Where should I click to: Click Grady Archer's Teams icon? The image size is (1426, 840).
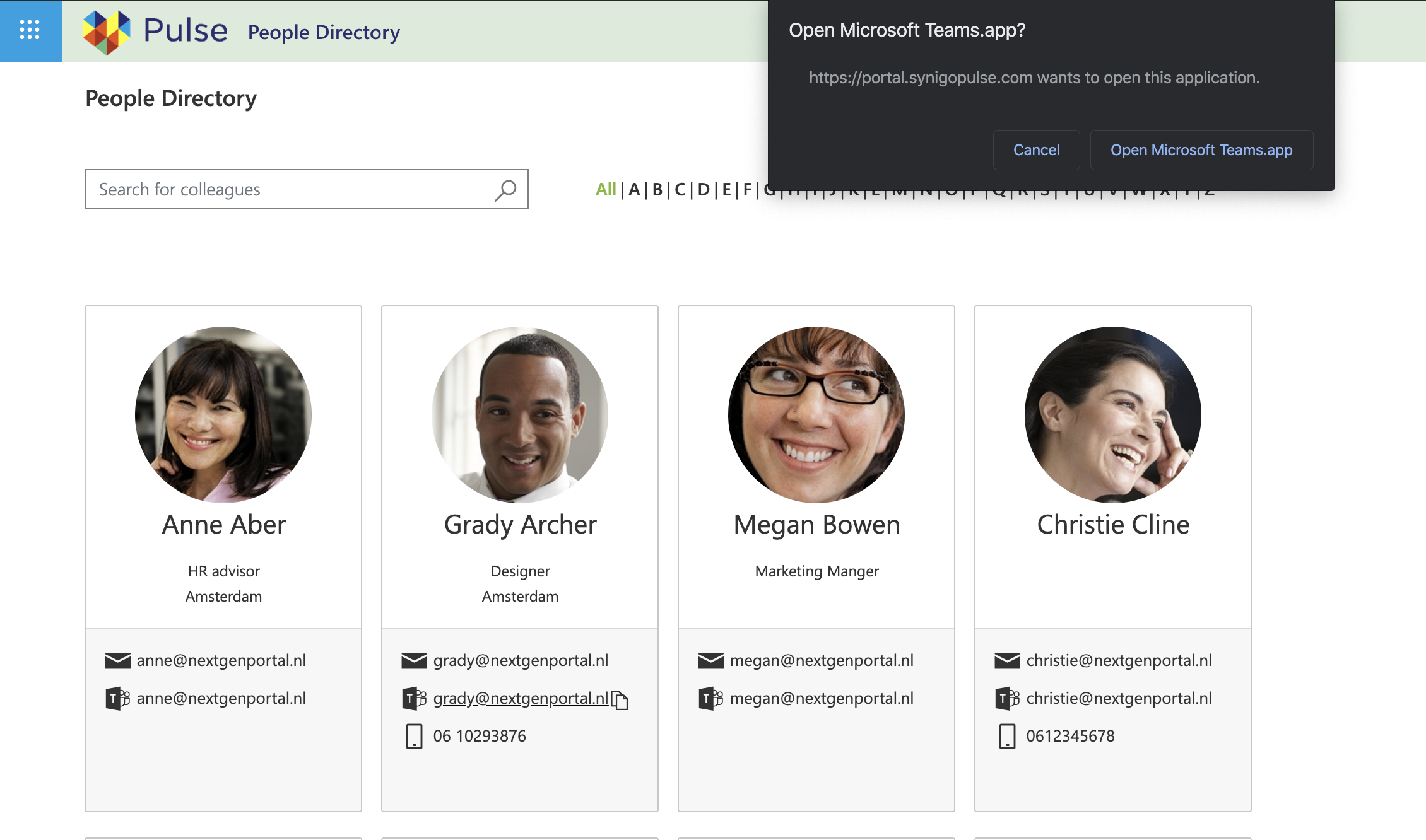414,699
